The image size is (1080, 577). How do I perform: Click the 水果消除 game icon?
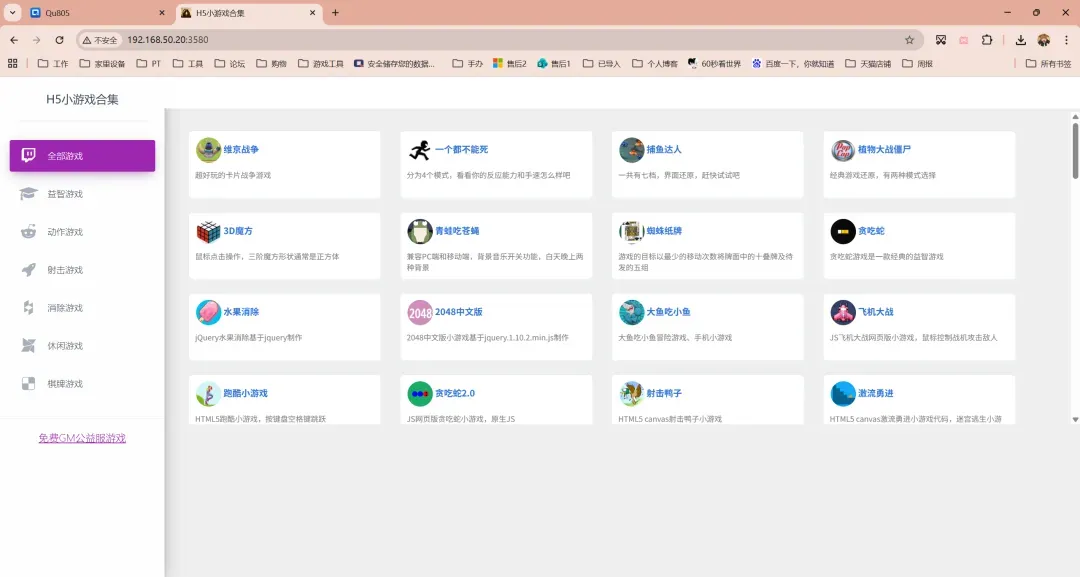click(x=208, y=313)
